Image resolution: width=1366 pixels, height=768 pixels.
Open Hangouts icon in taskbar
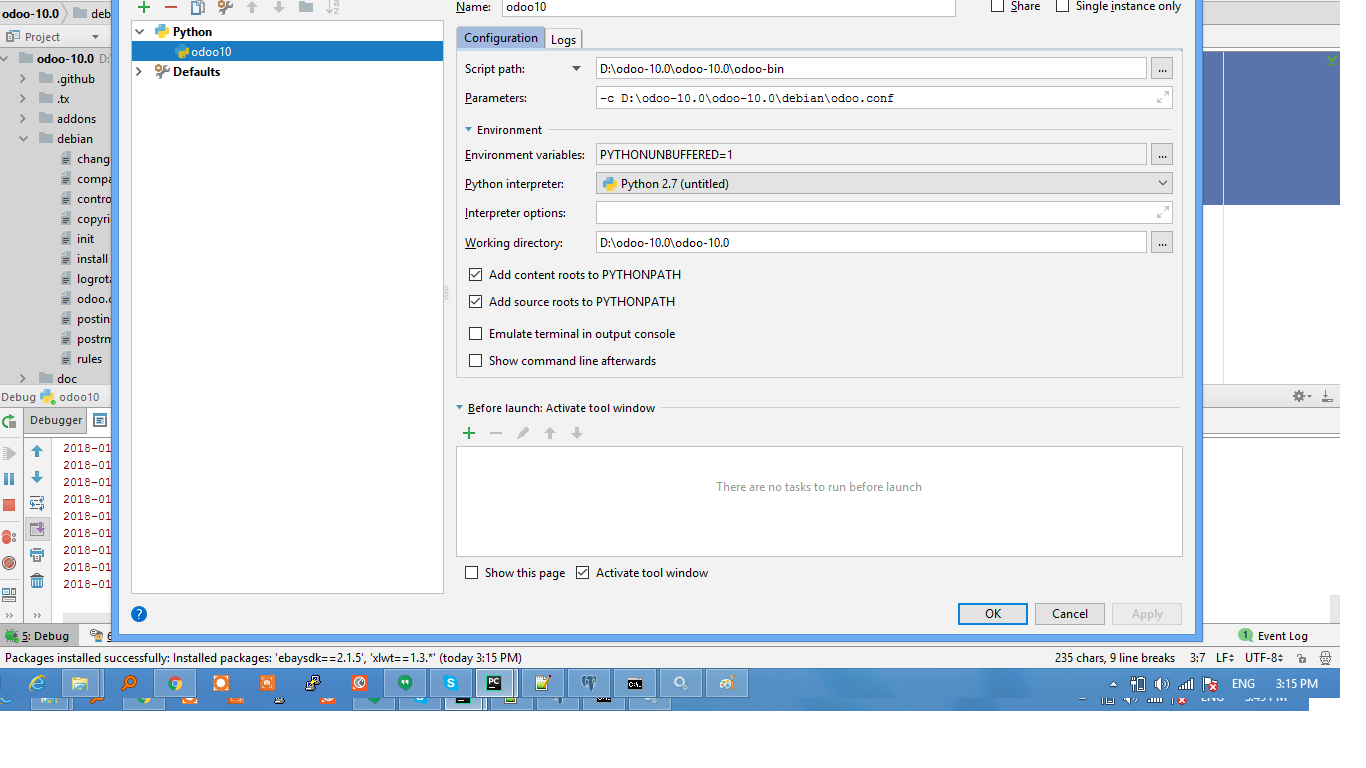[x=405, y=683]
